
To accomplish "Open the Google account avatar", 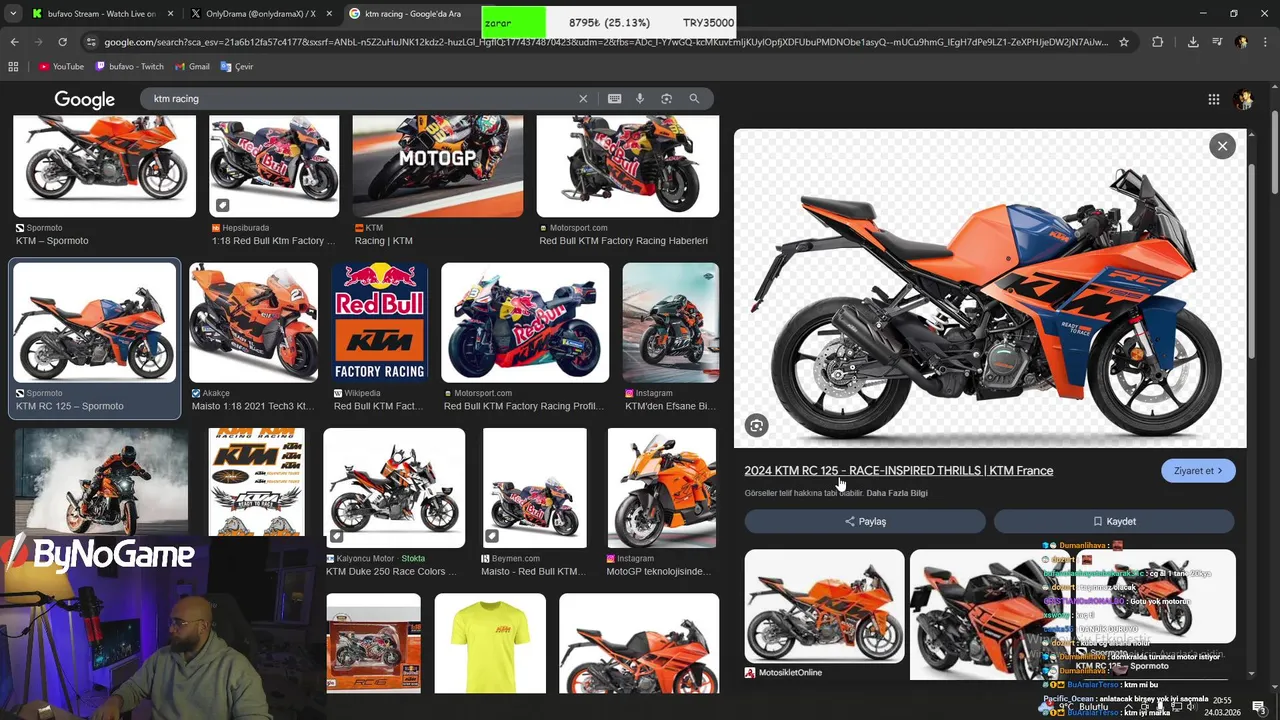I will point(1244,99).
